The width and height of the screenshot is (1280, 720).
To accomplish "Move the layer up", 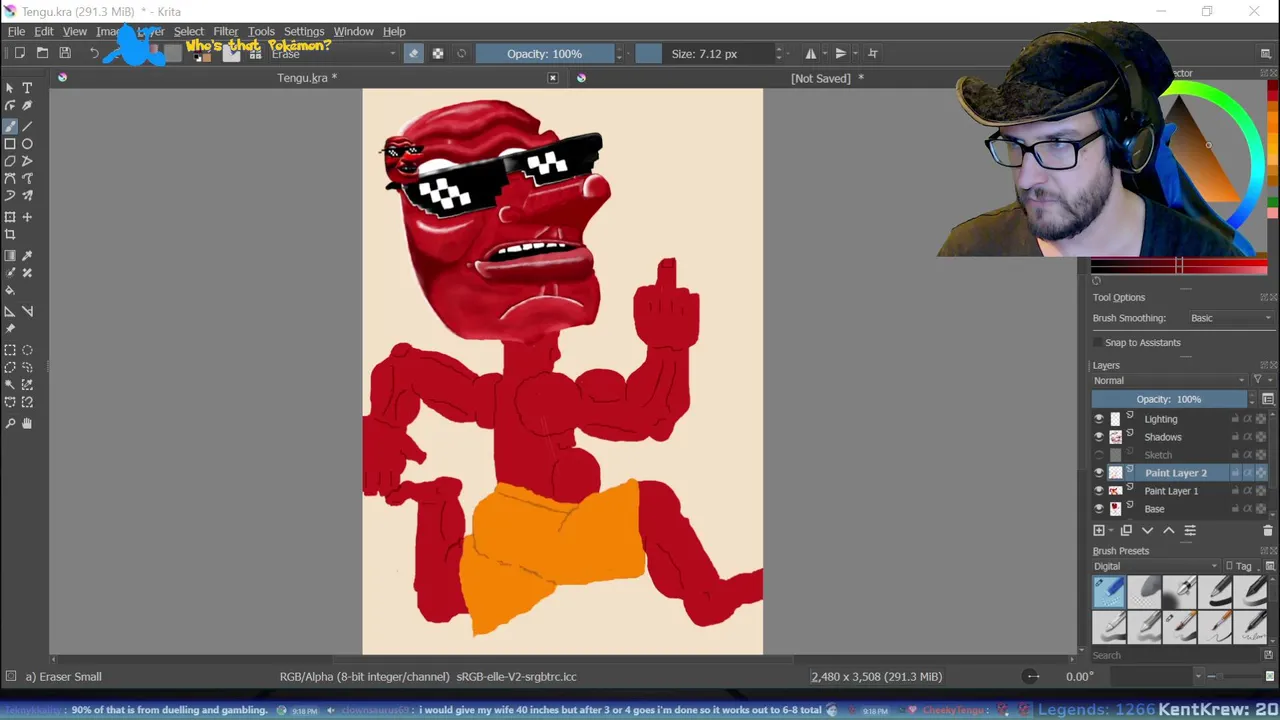I will click(1168, 530).
